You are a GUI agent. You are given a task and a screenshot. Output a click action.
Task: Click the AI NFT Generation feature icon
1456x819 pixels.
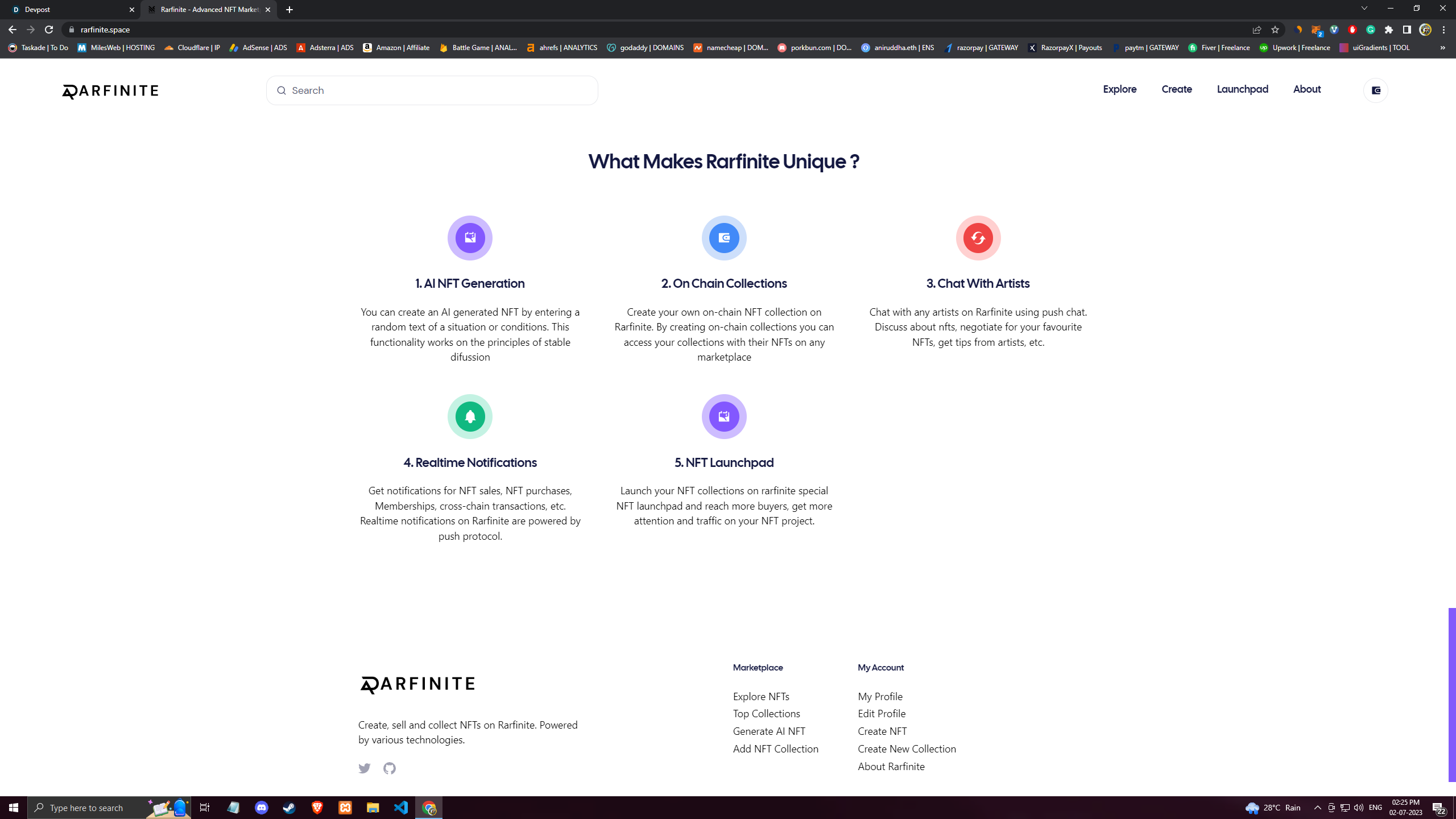click(x=470, y=238)
